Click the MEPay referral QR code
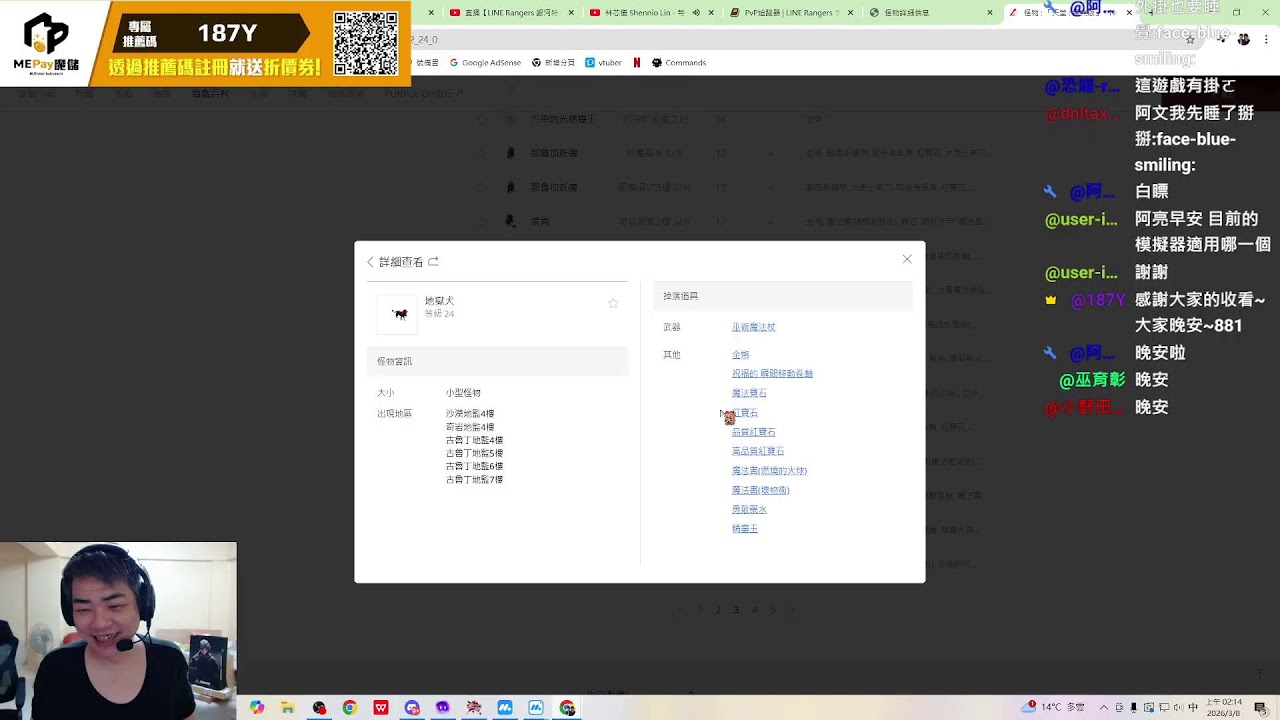Screen dimensions: 1280x720 tap(365, 43)
